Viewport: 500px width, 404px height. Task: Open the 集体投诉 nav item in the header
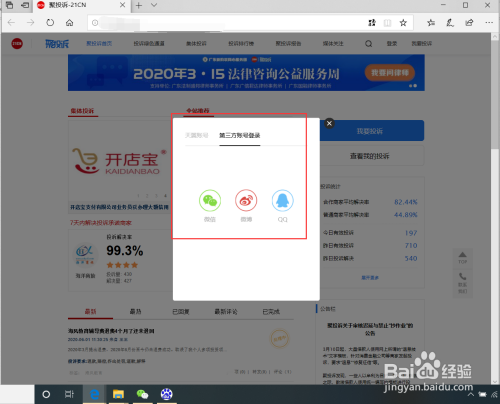(196, 43)
